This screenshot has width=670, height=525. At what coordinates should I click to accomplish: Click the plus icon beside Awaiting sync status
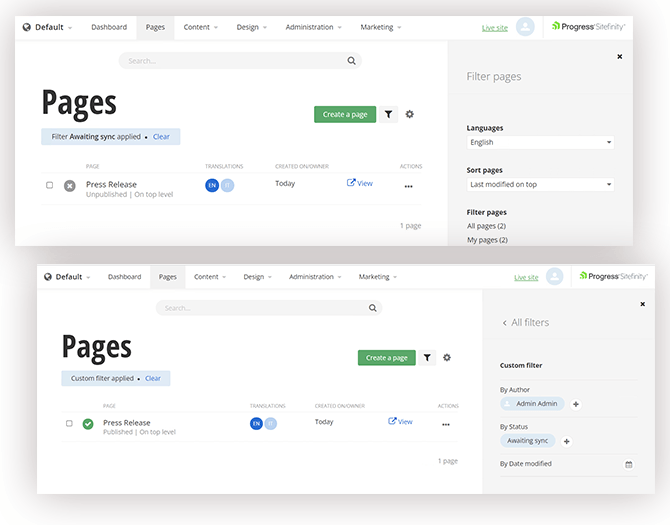point(567,441)
